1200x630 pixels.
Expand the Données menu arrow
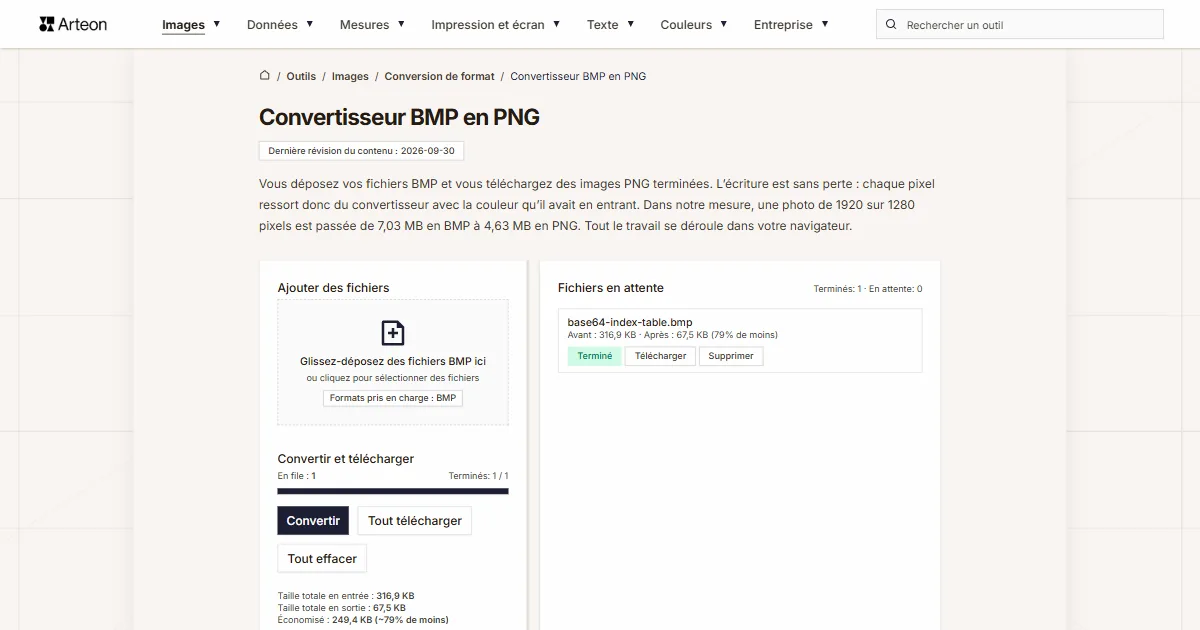pyautogui.click(x=310, y=23)
